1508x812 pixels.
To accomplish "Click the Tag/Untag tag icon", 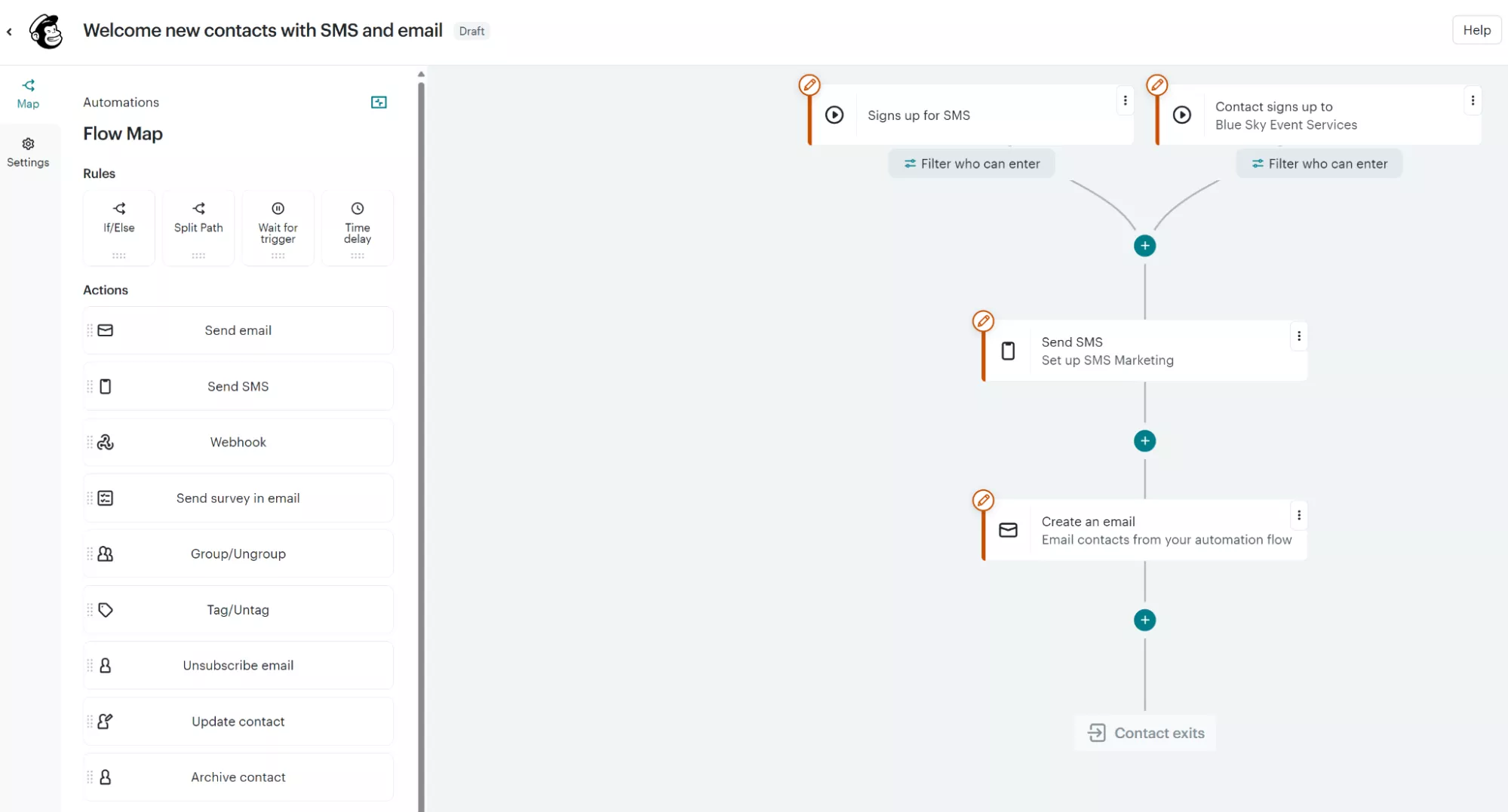I will pyautogui.click(x=106, y=609).
